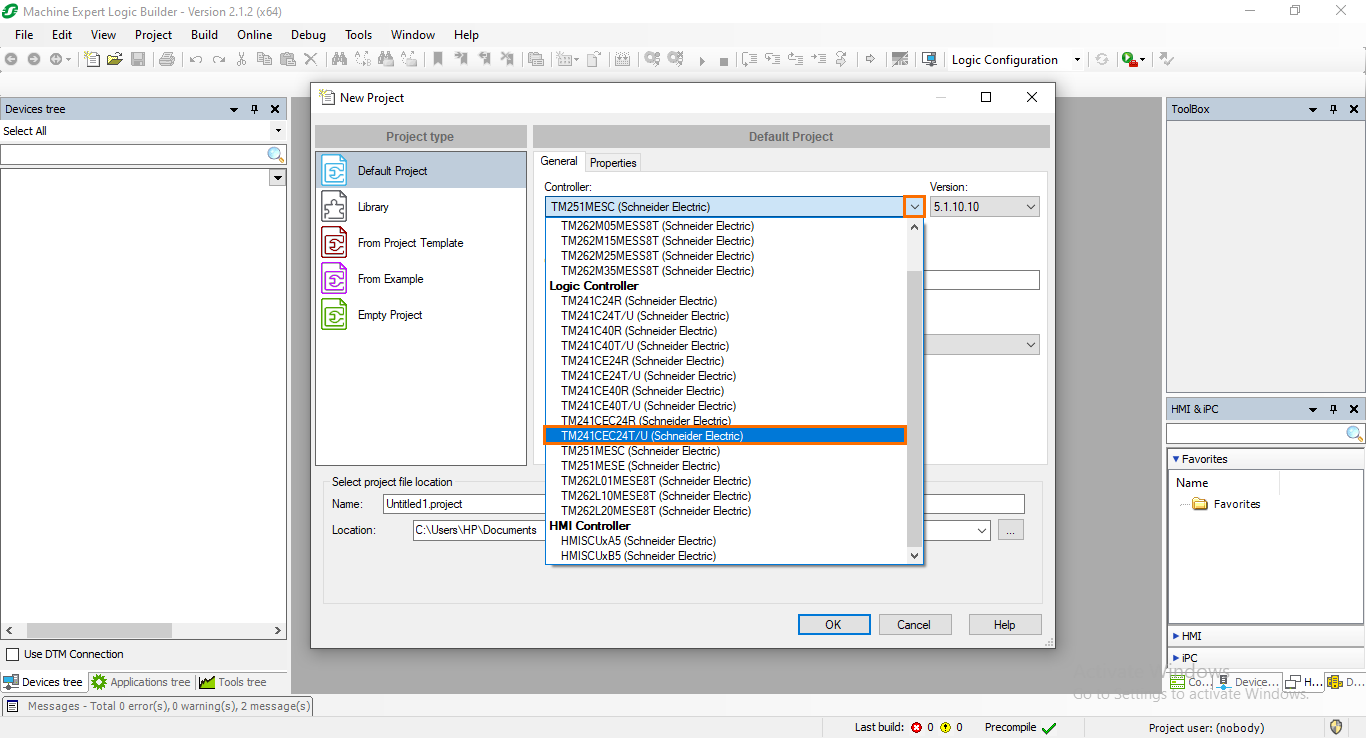Open the Version 5.1.10.10 dropdown
The height and width of the screenshot is (738, 1366).
(1030, 207)
